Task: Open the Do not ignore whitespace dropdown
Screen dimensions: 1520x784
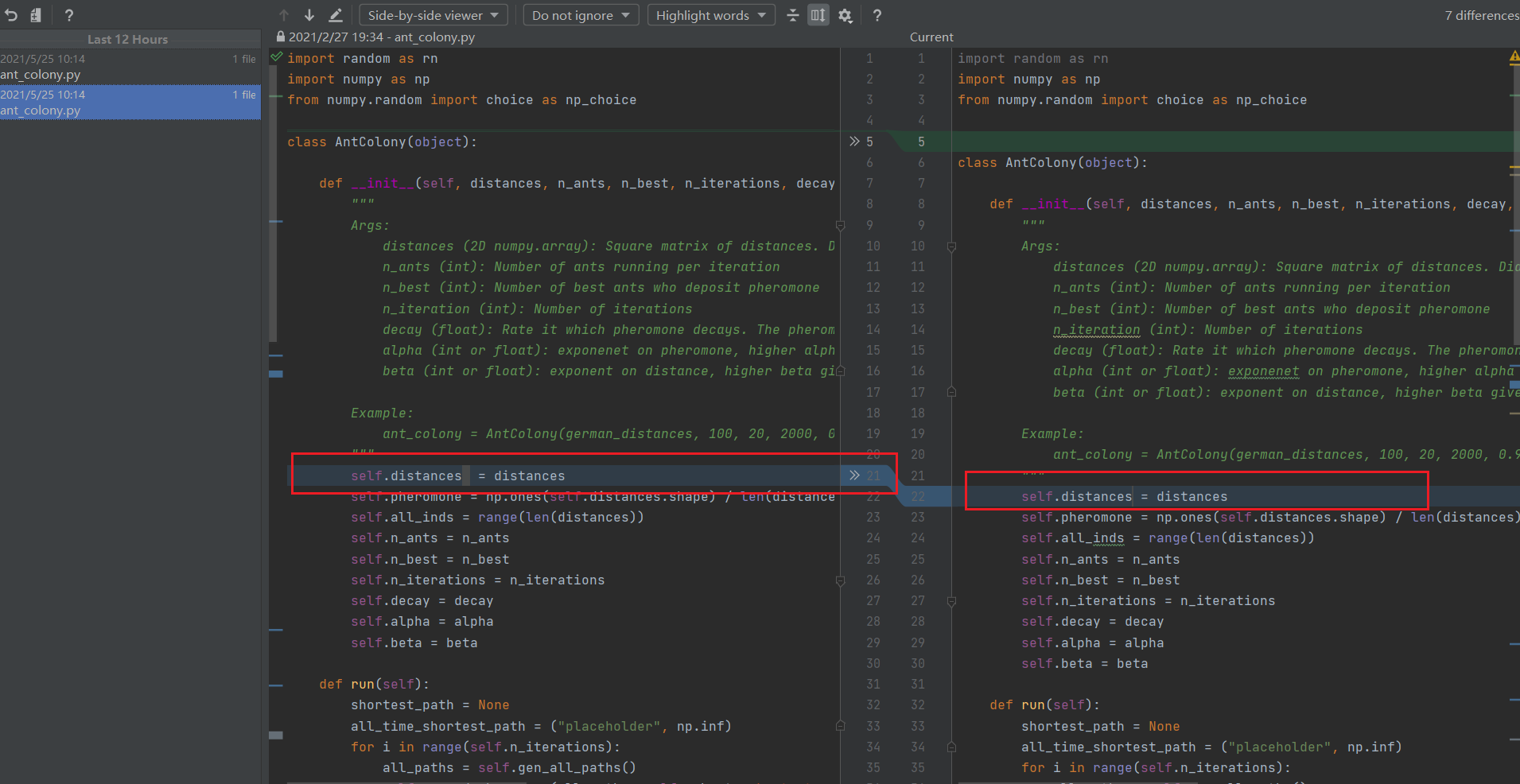Action: (581, 14)
